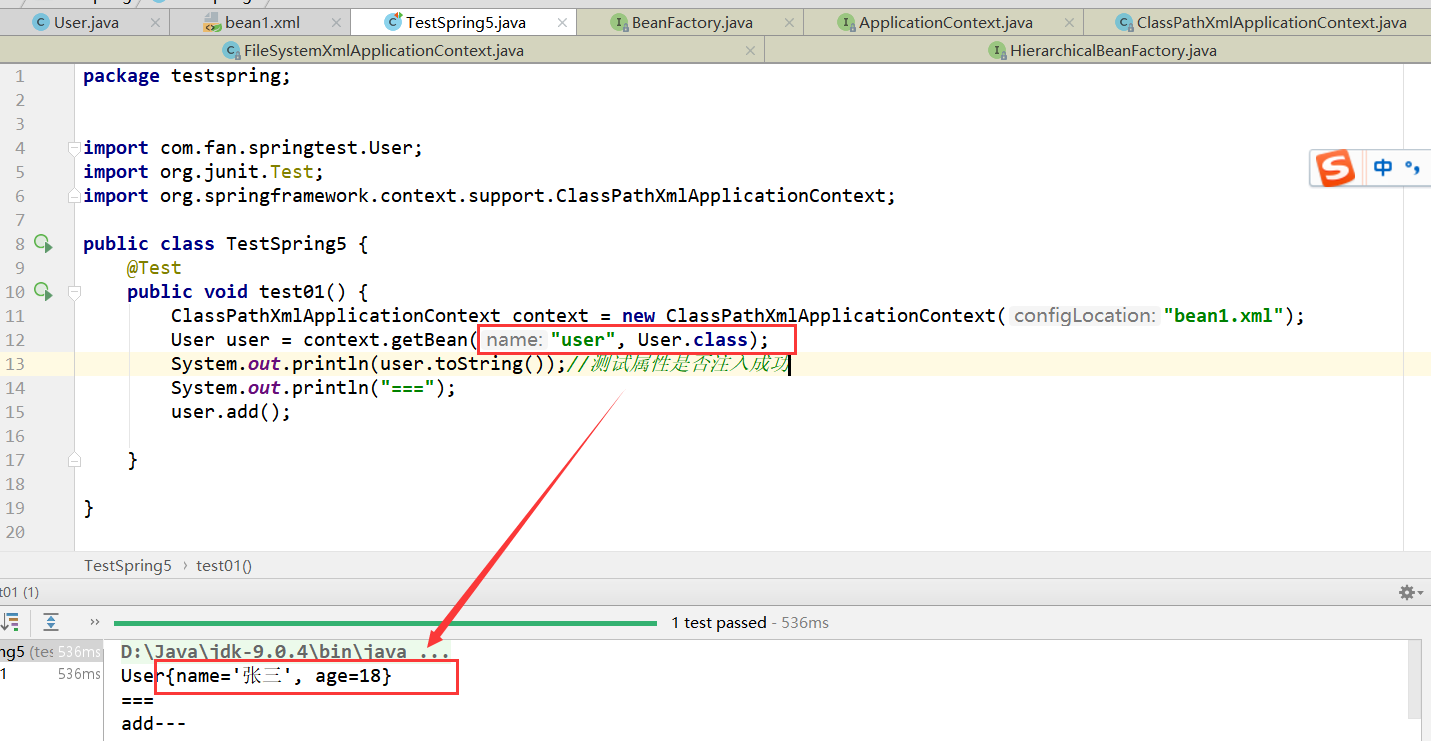Click 'public class TestSpring5 {' declaration

point(226,244)
